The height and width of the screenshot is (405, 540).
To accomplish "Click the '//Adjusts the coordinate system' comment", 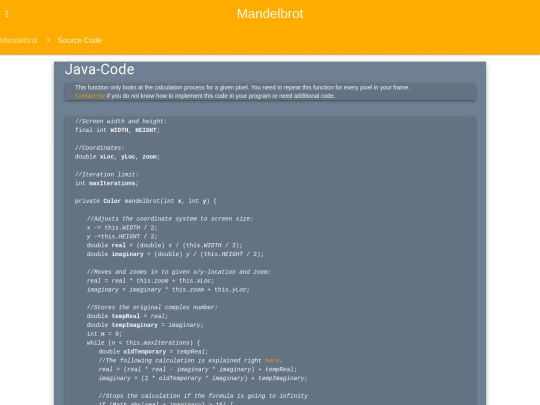I will tap(170, 219).
